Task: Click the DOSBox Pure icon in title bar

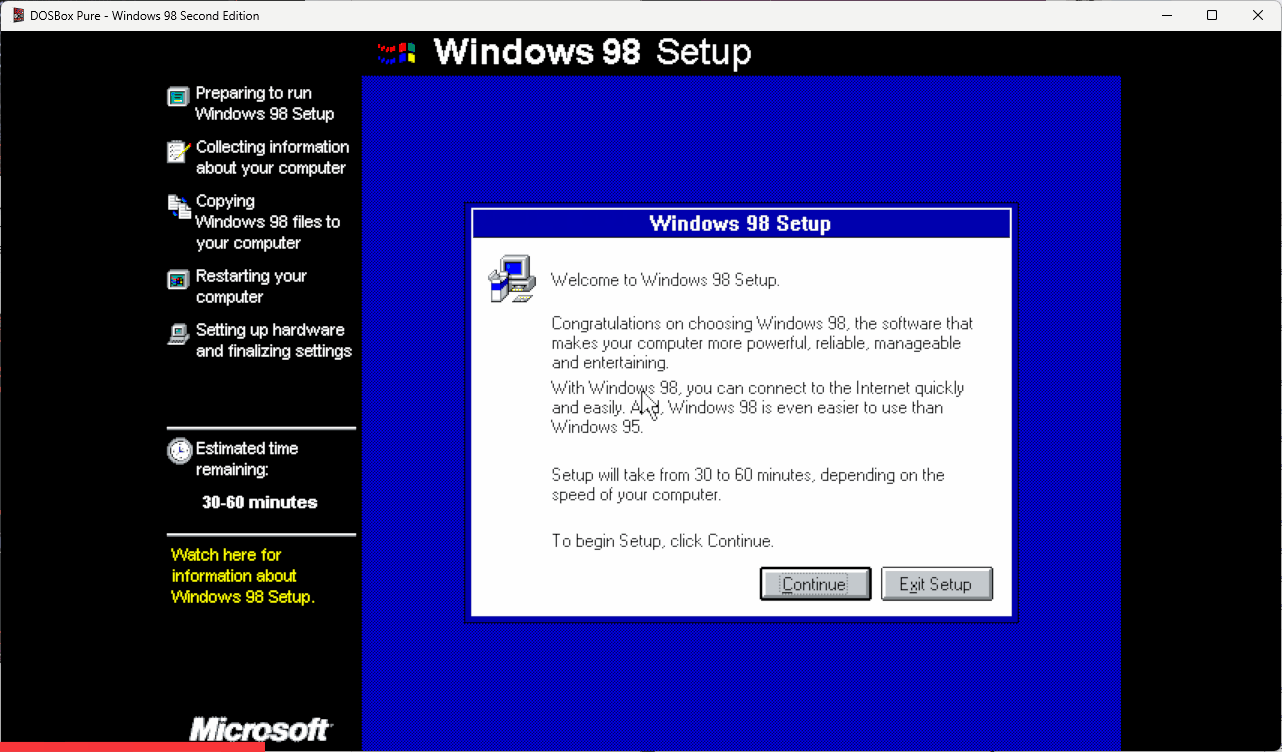Action: coord(18,15)
